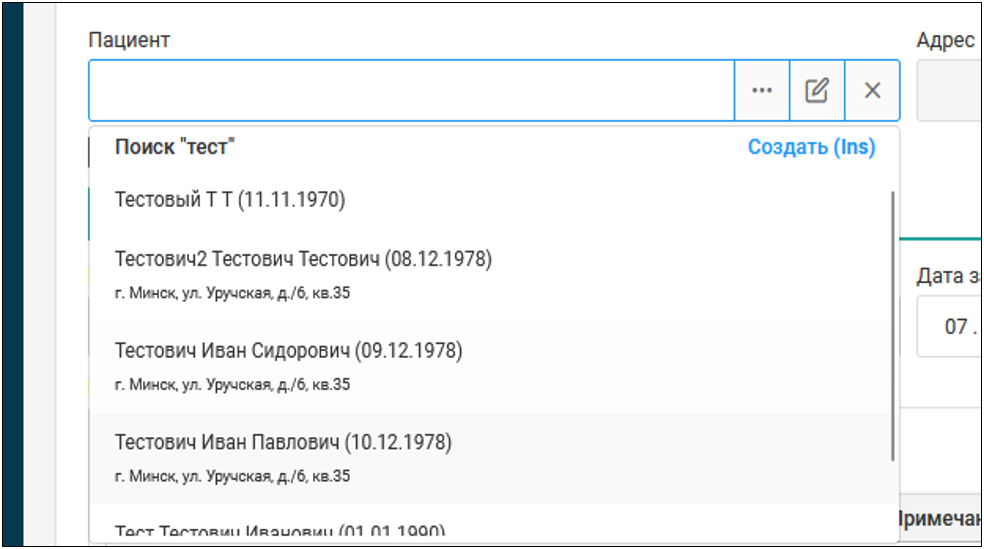The image size is (984, 549).
Task: Choose Тестович2 Тестович Тестович from results
Action: pos(303,260)
